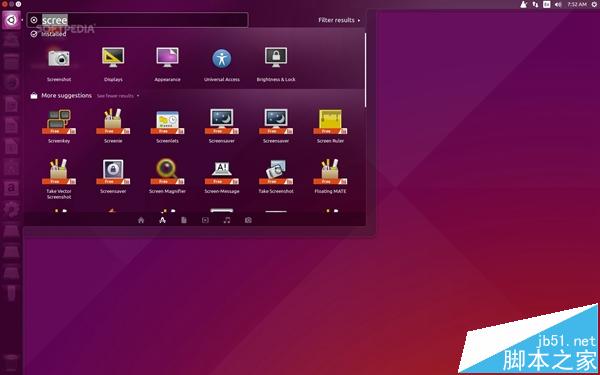The width and height of the screenshot is (600, 375).
Task: Open the keyboard layout indicator
Action: [546, 4]
